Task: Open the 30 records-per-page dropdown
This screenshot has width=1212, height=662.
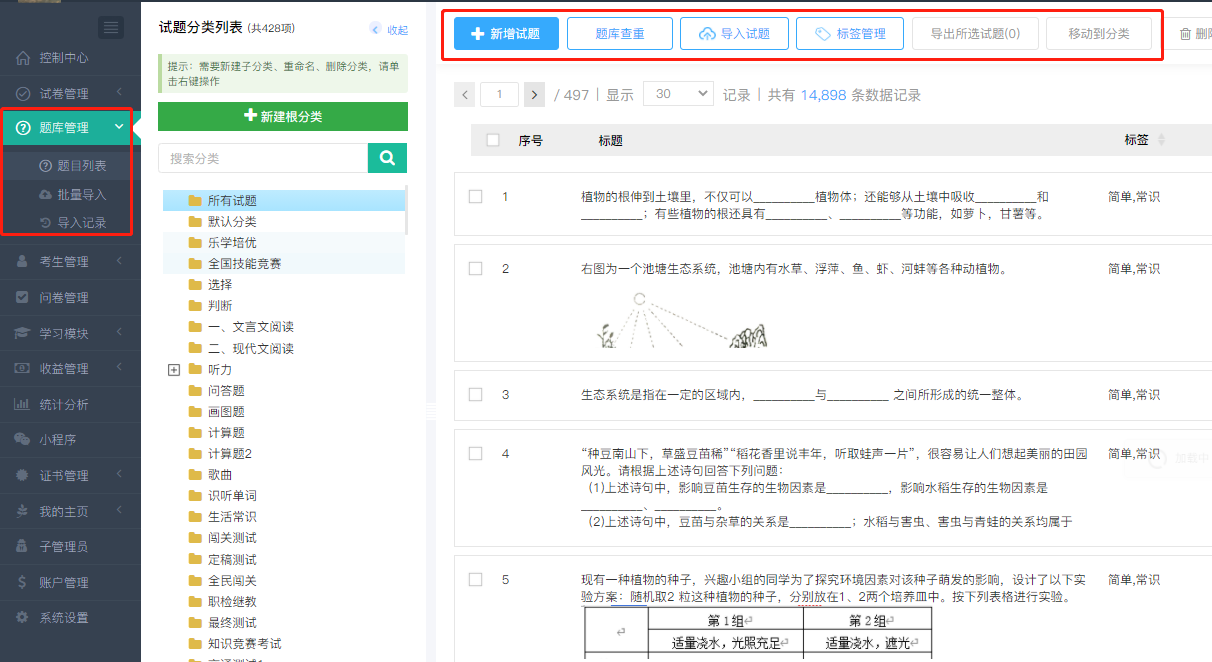Action: click(x=678, y=94)
